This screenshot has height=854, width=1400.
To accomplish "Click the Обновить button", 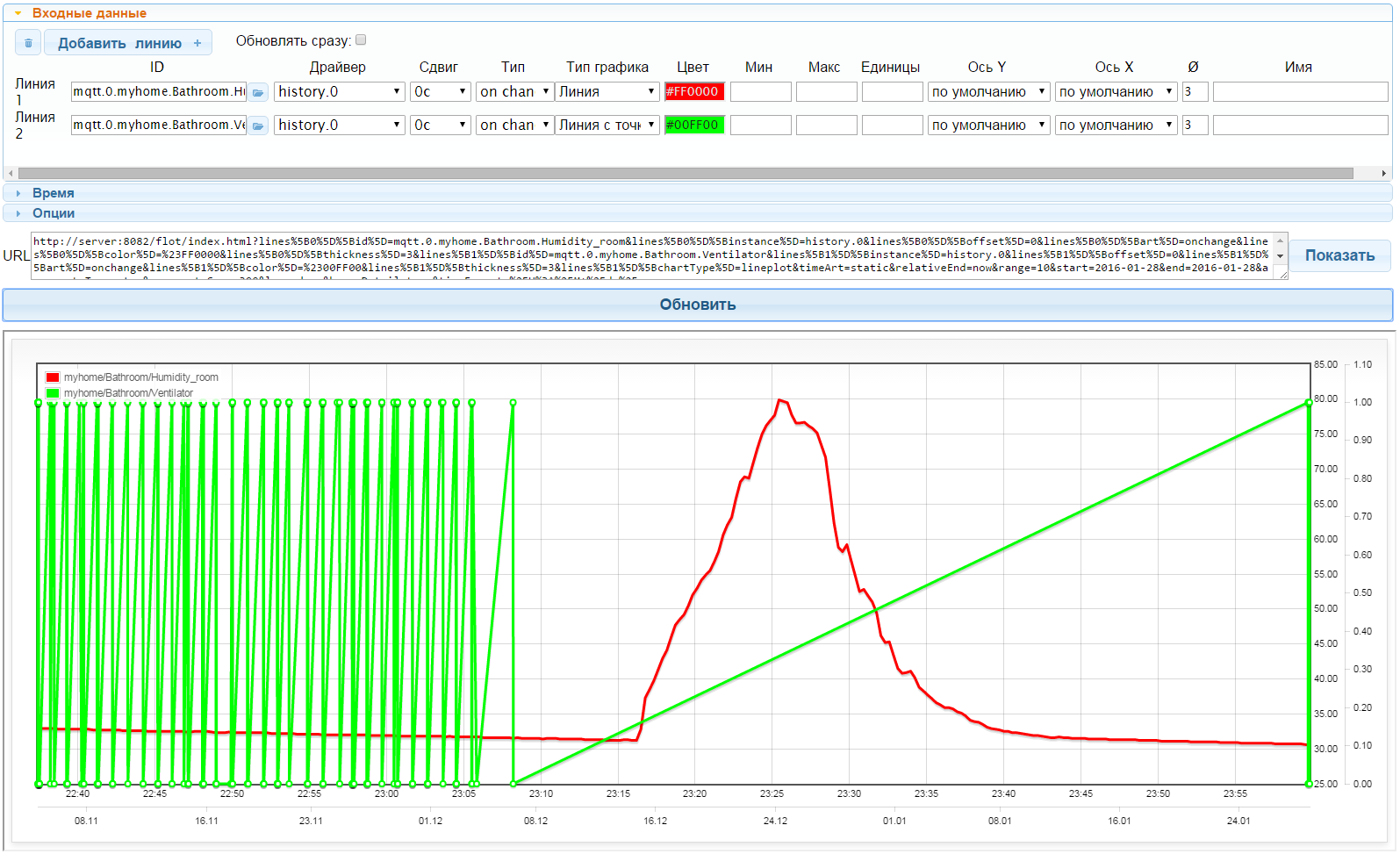I will tap(698, 305).
